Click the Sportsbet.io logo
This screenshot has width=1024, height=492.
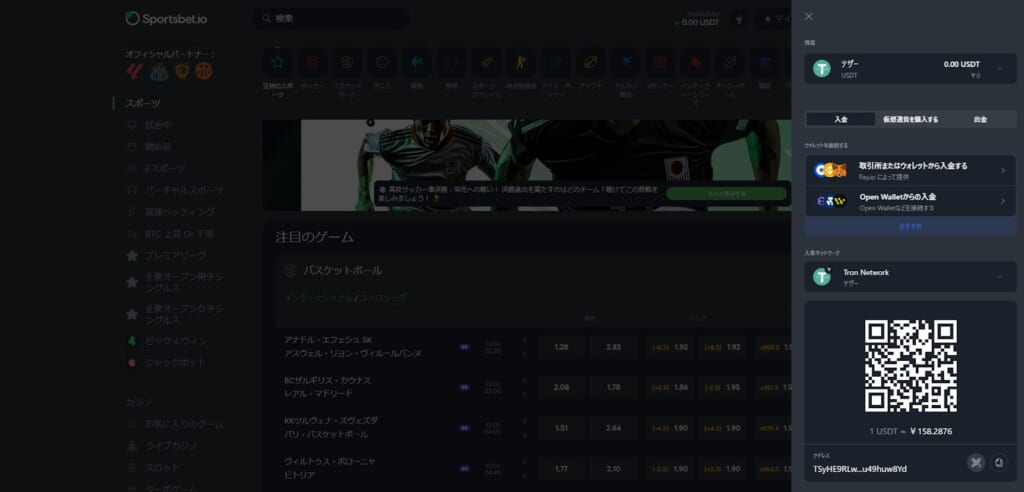tap(167, 19)
